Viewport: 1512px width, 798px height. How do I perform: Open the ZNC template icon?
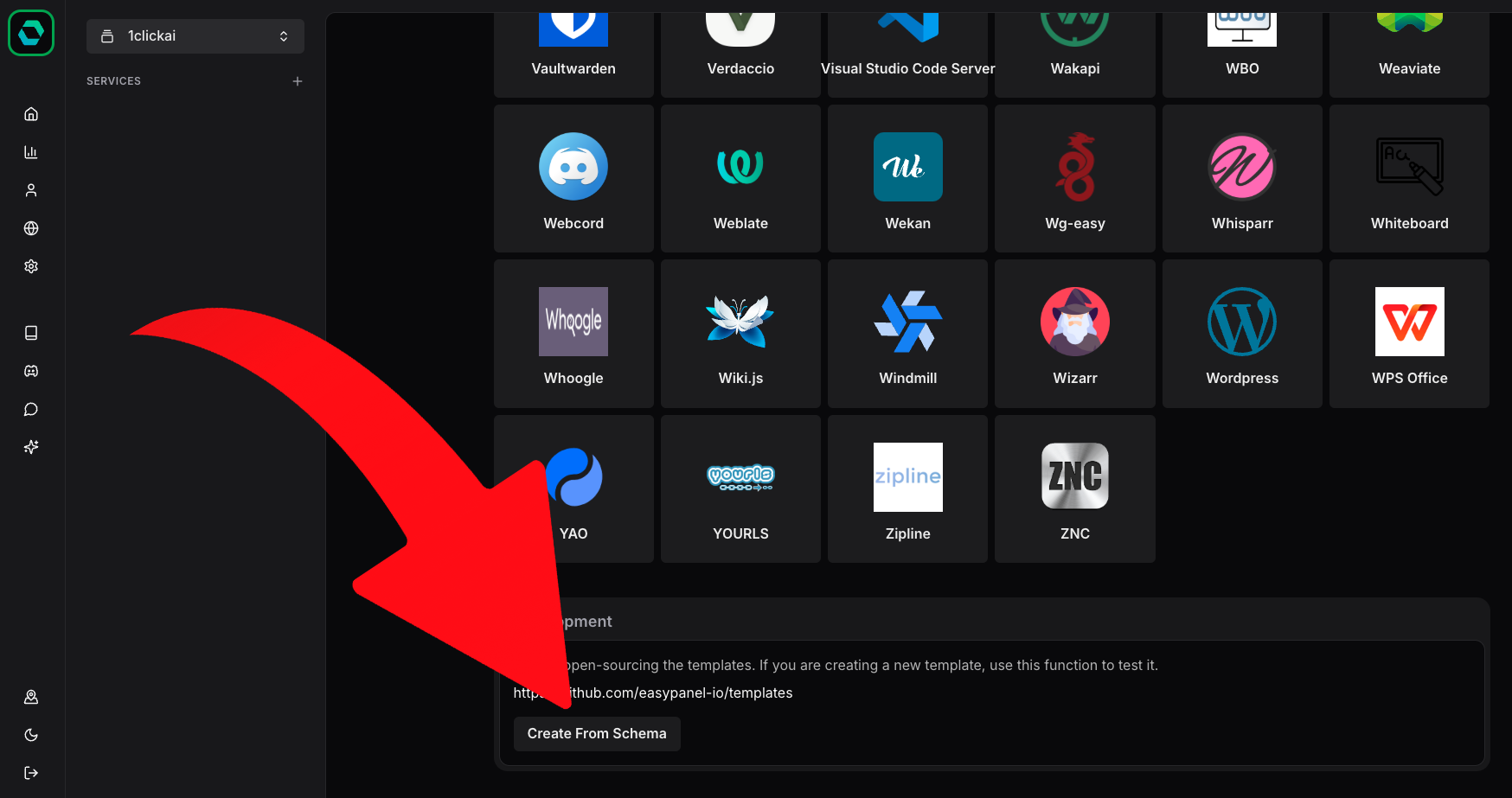[1075, 476]
